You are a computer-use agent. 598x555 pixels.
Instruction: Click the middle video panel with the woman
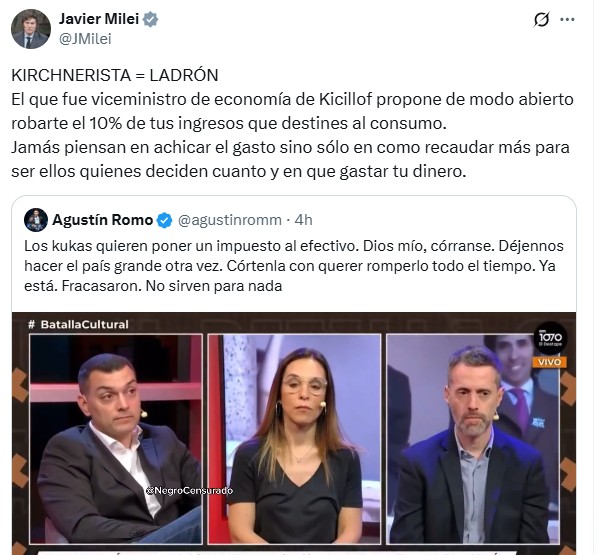tap(294, 439)
